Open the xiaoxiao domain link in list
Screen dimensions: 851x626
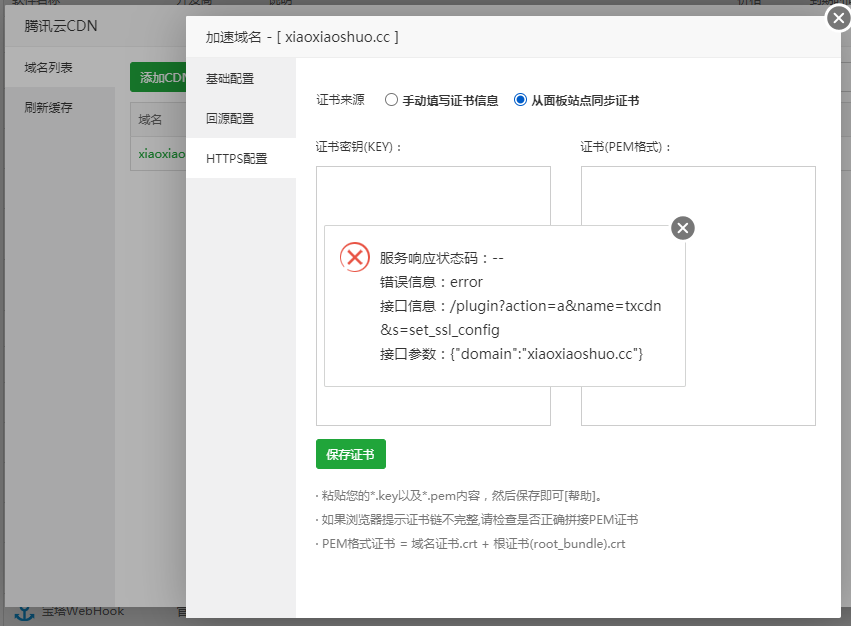point(162,154)
